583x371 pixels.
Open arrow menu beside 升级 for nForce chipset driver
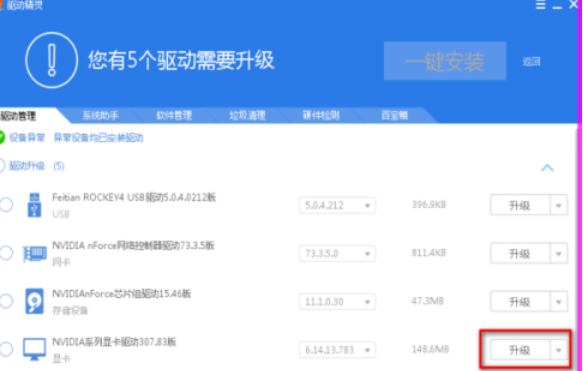tap(558, 302)
